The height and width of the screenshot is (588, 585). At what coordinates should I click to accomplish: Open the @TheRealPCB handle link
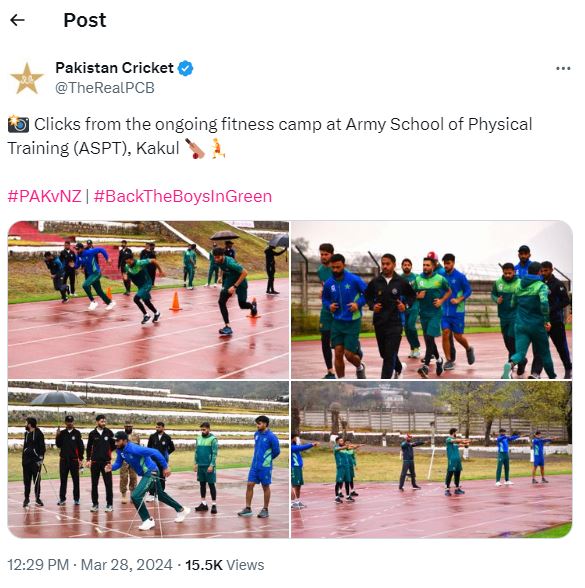point(105,88)
